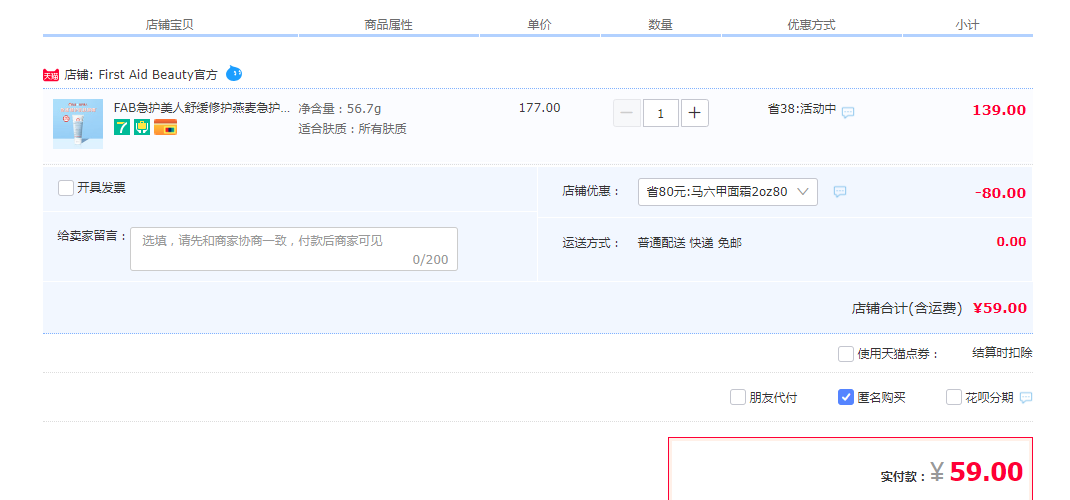Click the -80.00 discount amount
The width and height of the screenshot is (1070, 500).
pyautogui.click(x=1000, y=193)
